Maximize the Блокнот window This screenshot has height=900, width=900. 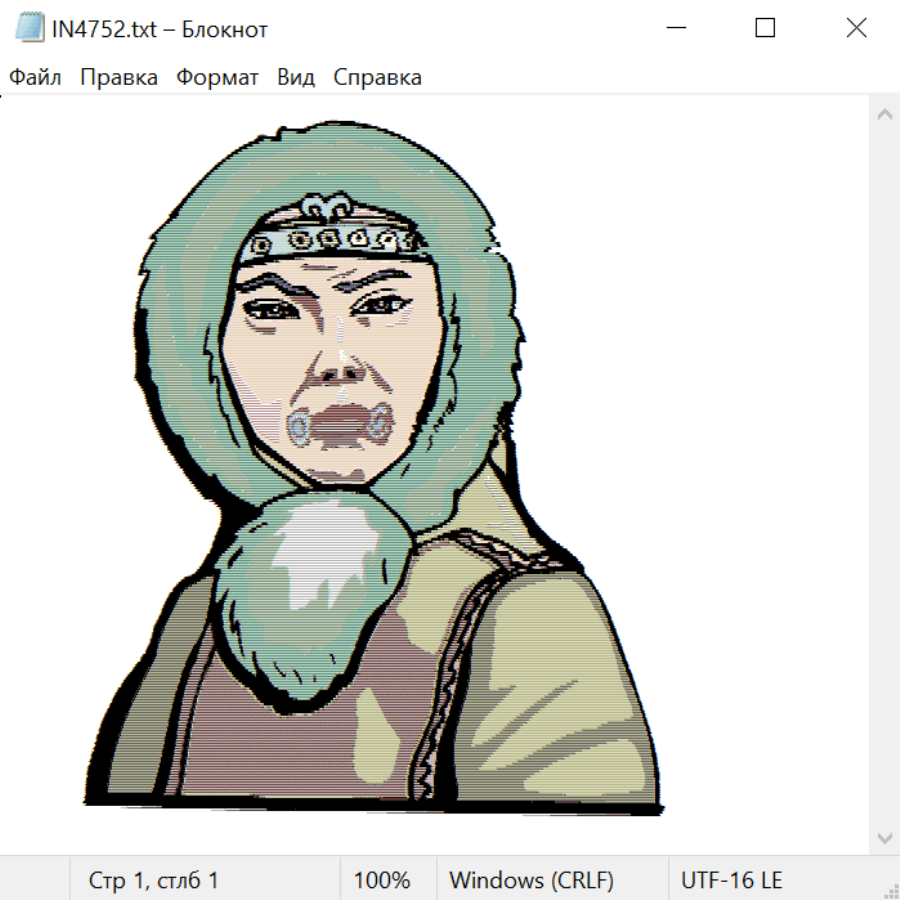tap(765, 28)
